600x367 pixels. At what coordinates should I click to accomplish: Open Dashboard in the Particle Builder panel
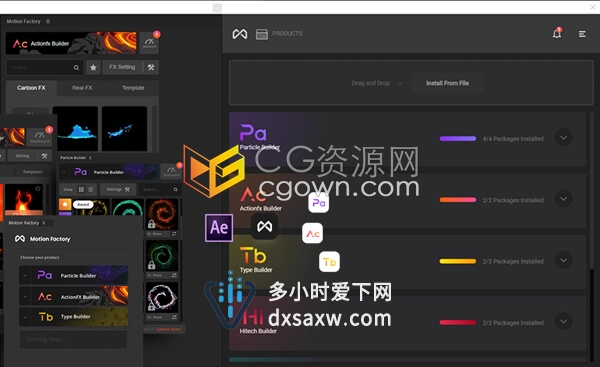171,172
